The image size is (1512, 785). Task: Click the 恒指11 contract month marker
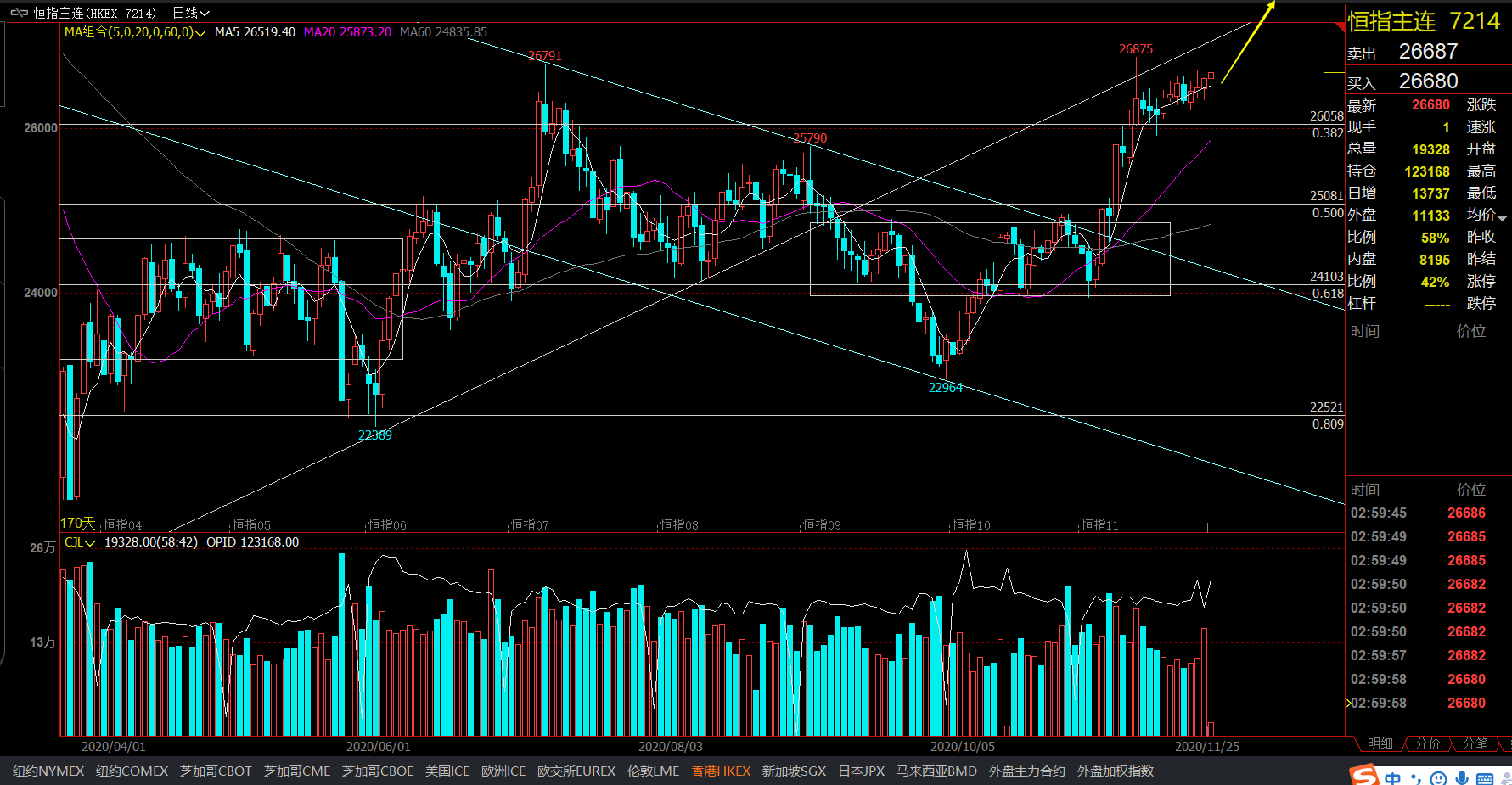[x=1099, y=525]
